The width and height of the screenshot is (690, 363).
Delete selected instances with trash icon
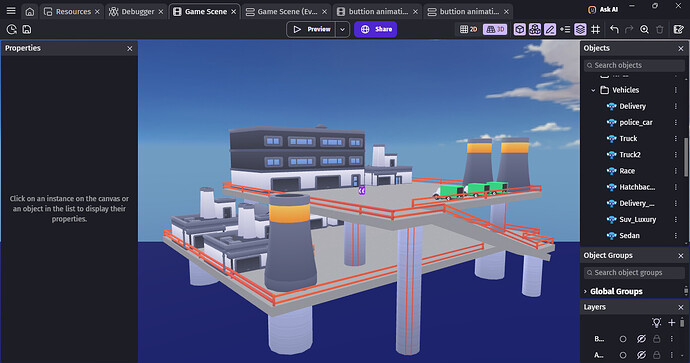click(x=660, y=29)
